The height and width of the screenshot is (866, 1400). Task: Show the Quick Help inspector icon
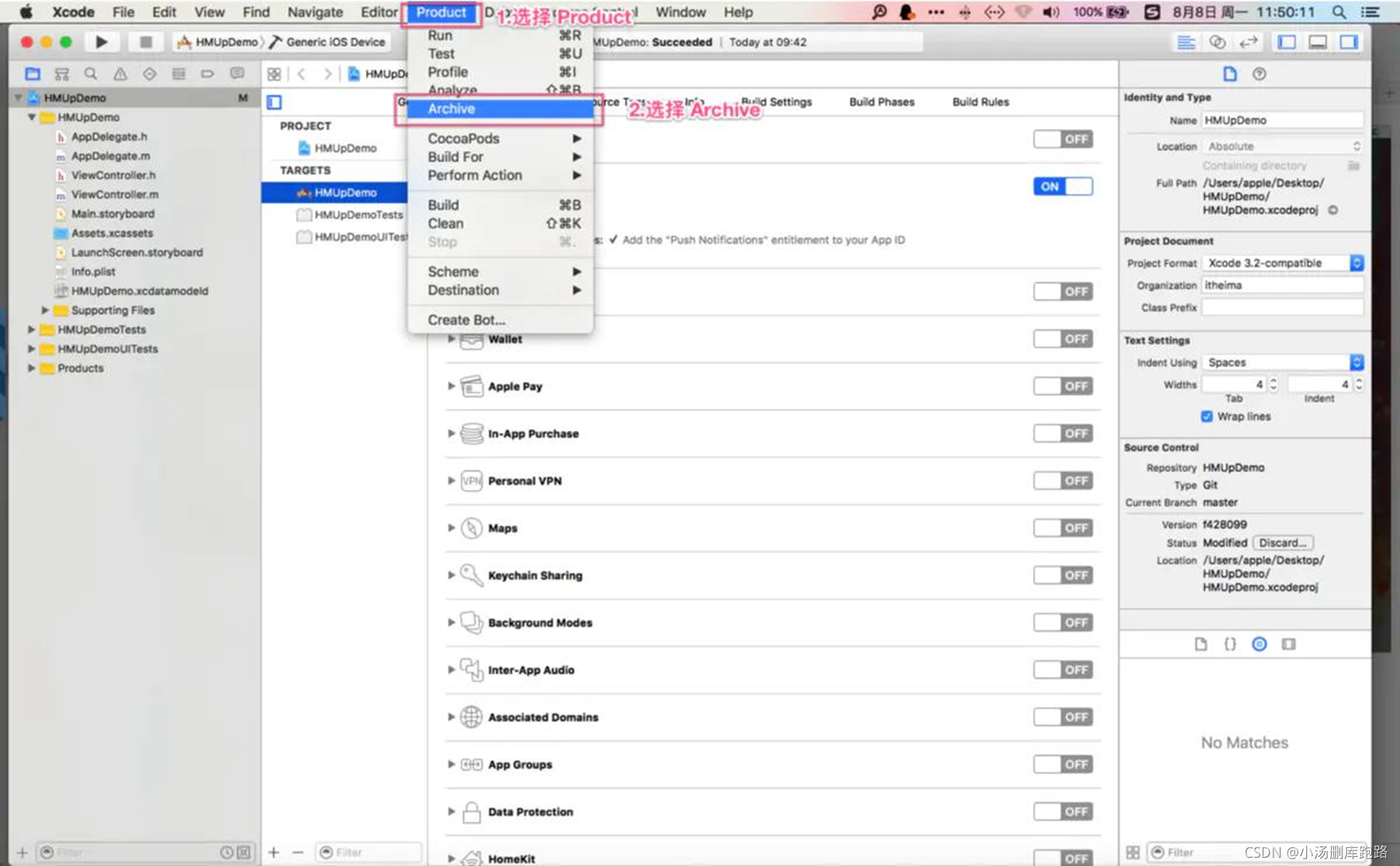coord(1259,73)
